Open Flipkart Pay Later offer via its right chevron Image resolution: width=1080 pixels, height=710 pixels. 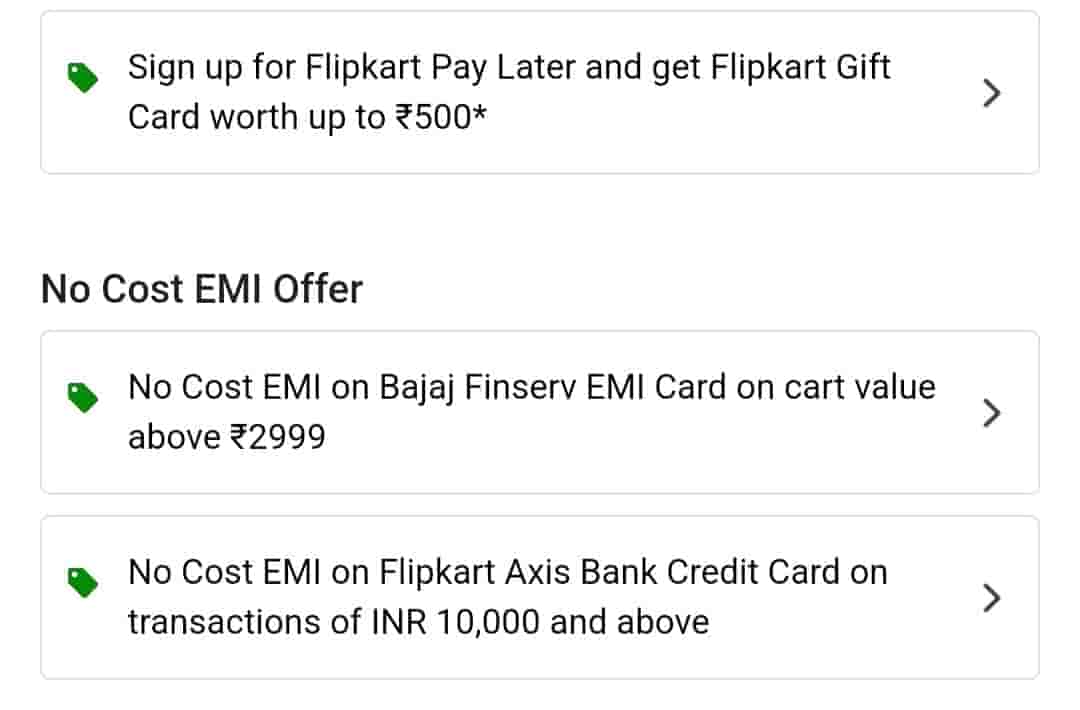(x=991, y=93)
